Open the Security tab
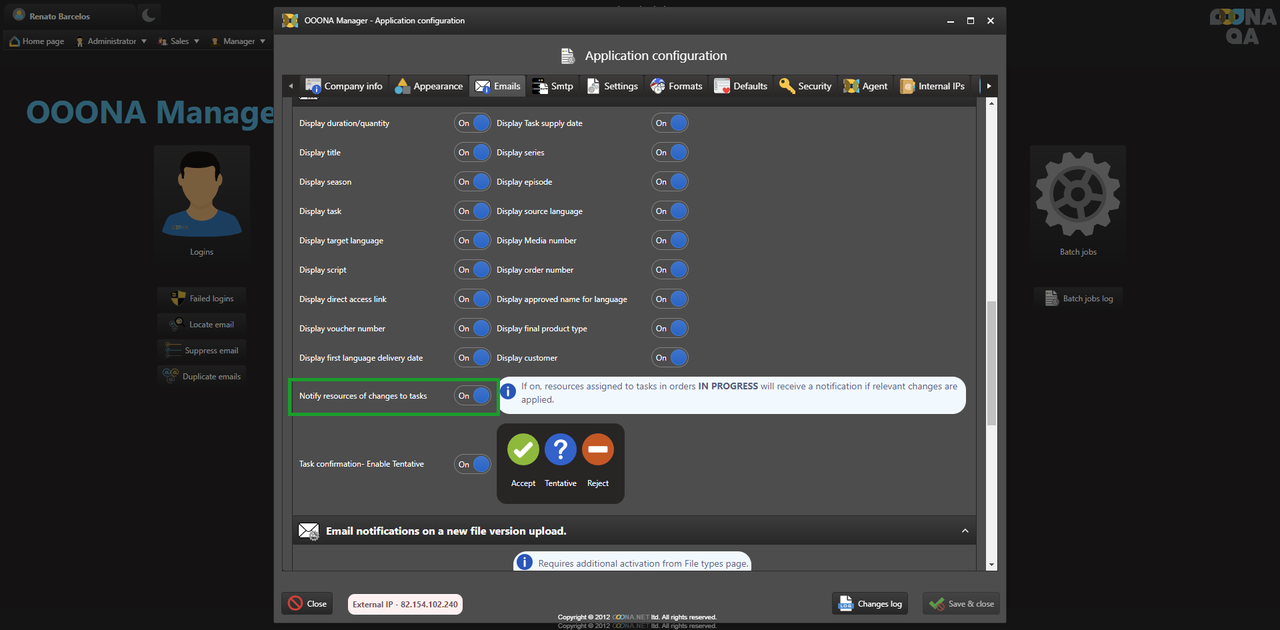The image size is (1280, 630). [805, 86]
